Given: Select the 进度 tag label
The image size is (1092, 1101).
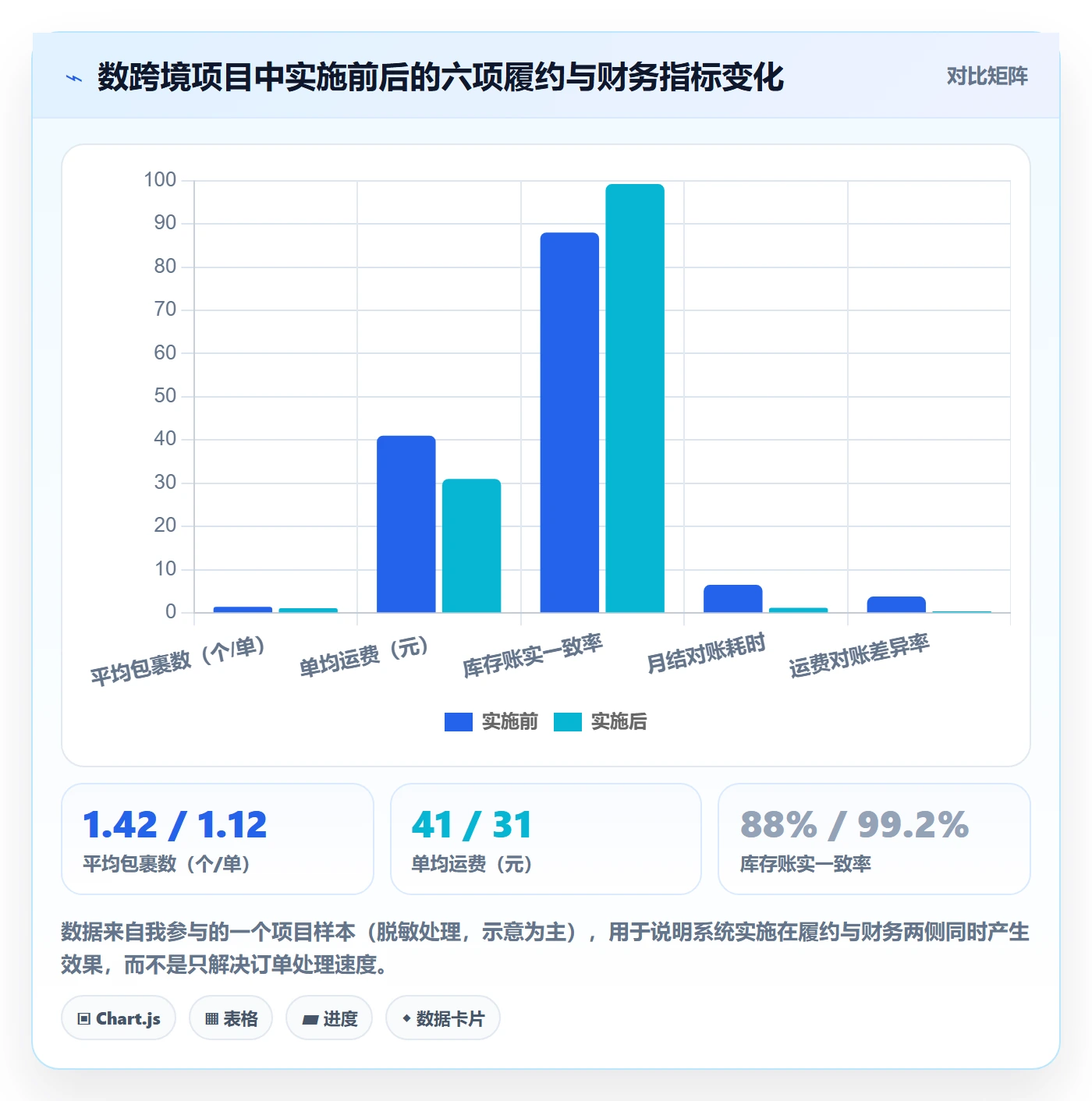Looking at the screenshot, I should coord(340,1018).
